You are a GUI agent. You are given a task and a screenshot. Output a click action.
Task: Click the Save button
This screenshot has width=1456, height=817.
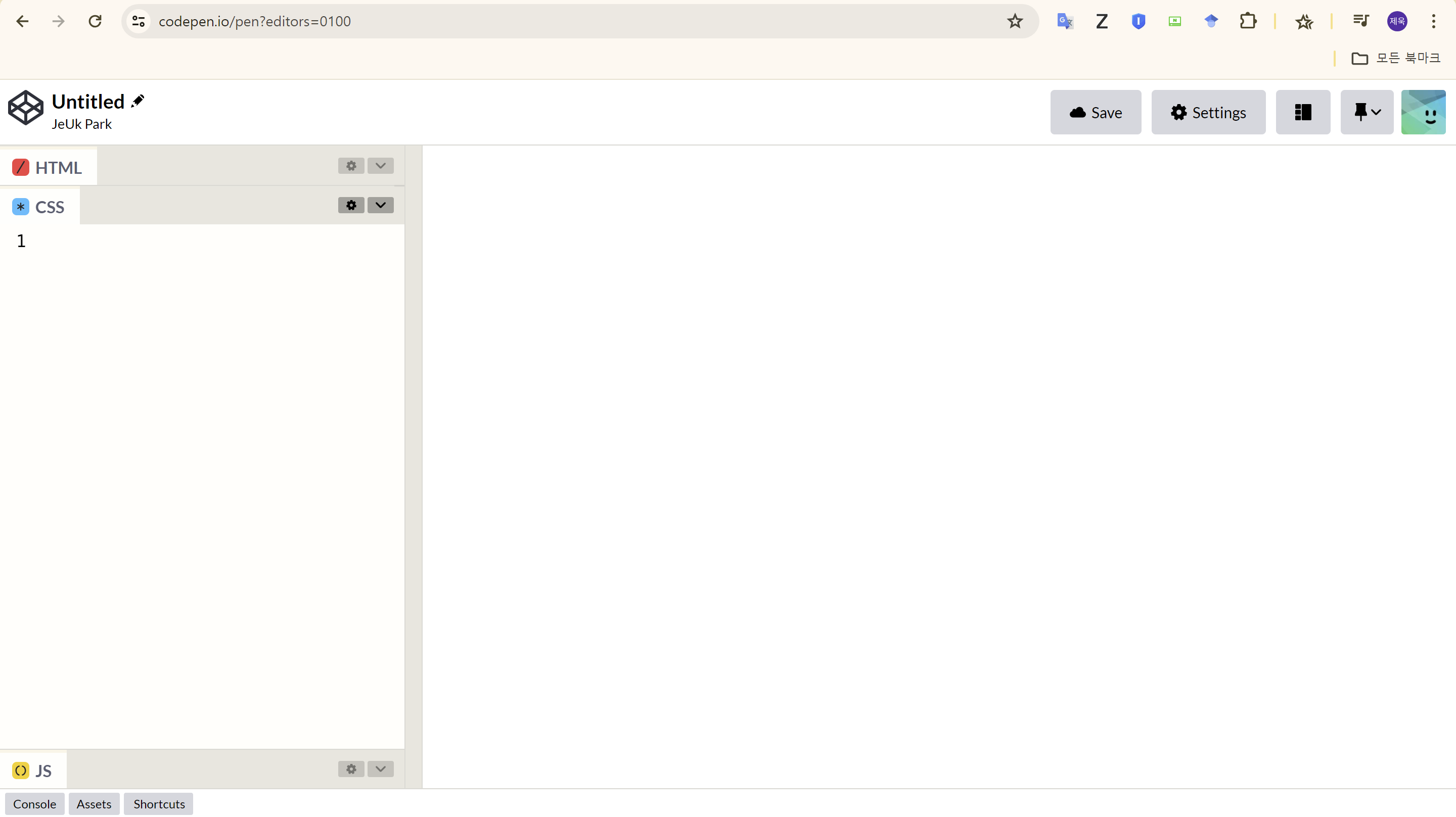tap(1096, 113)
